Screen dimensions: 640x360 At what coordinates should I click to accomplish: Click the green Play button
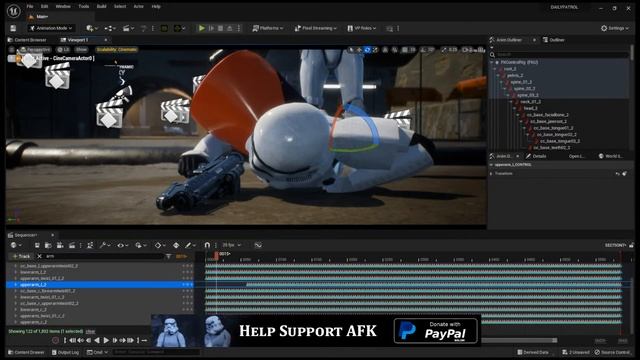tap(202, 28)
